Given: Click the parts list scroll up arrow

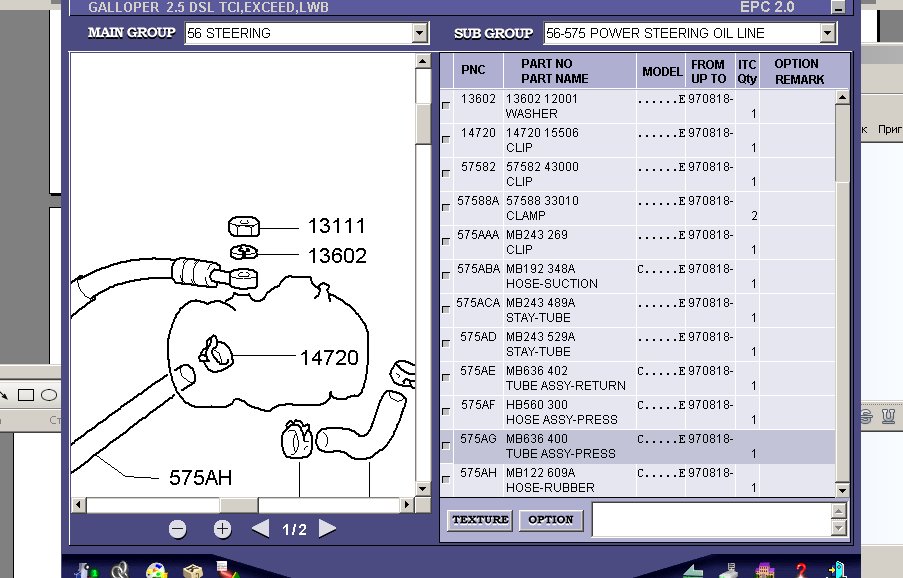Looking at the screenshot, I should coord(842,97).
